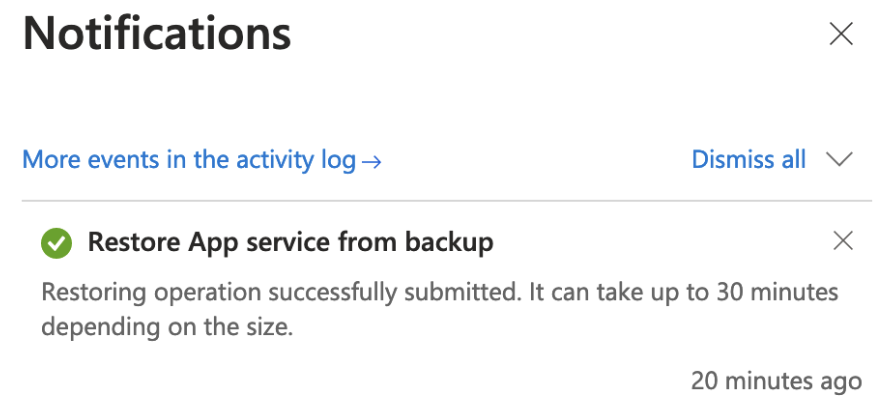Open More events in the activity log
This screenshot has height=414, width=884.
189,160
